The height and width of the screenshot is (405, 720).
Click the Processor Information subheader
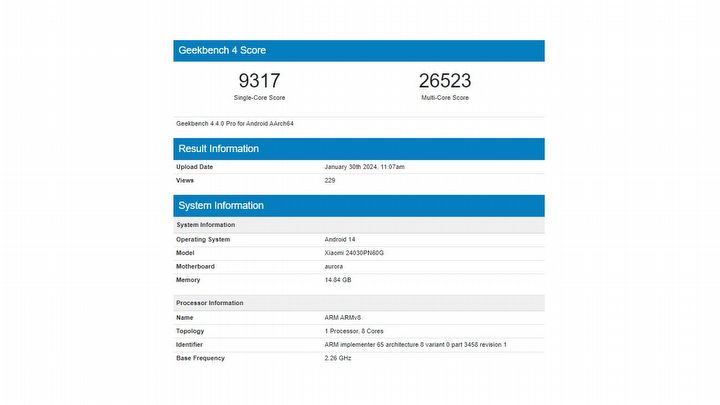click(x=209, y=303)
